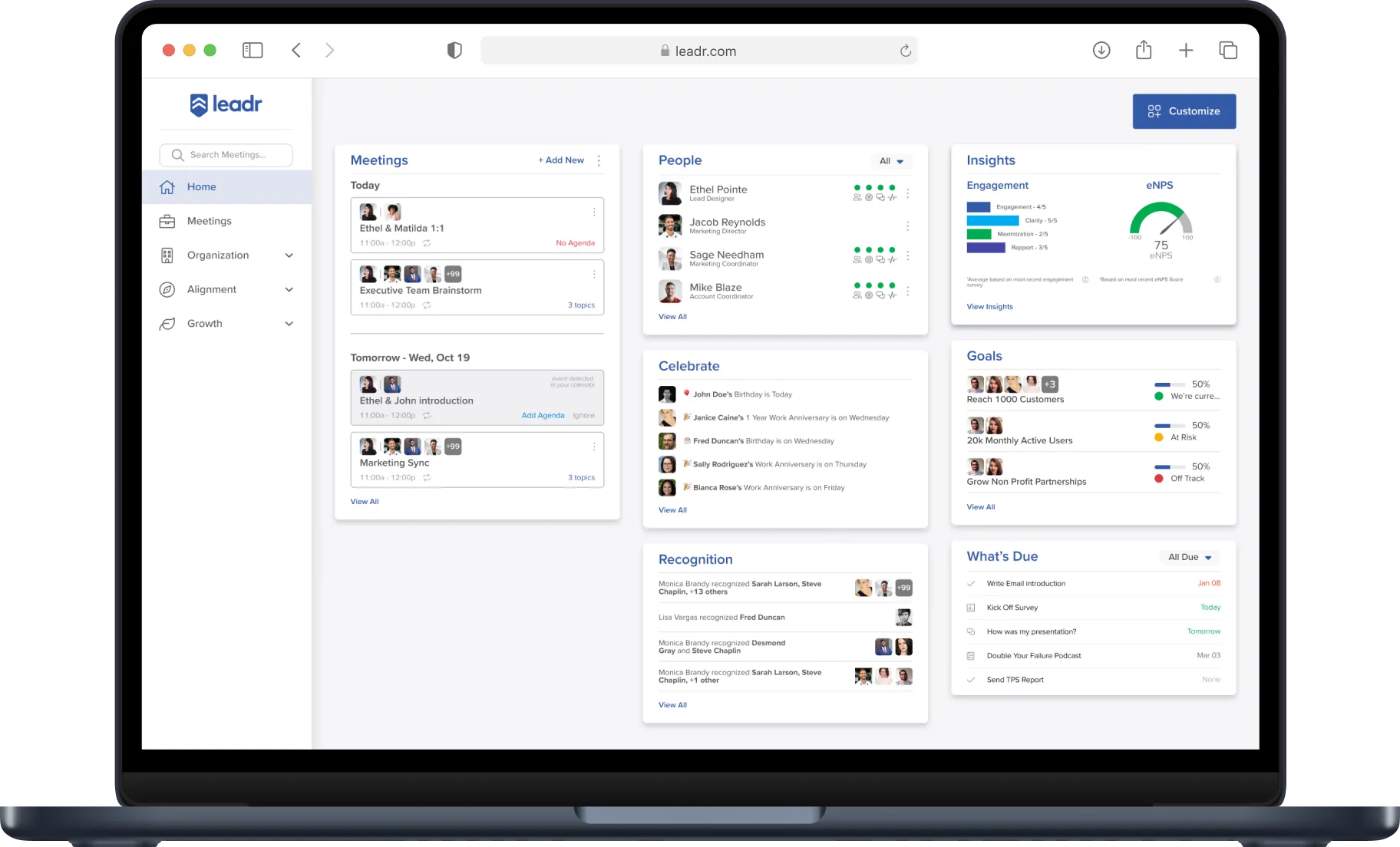Select Home in sidebar
This screenshot has width=1400, height=847.
(x=226, y=187)
